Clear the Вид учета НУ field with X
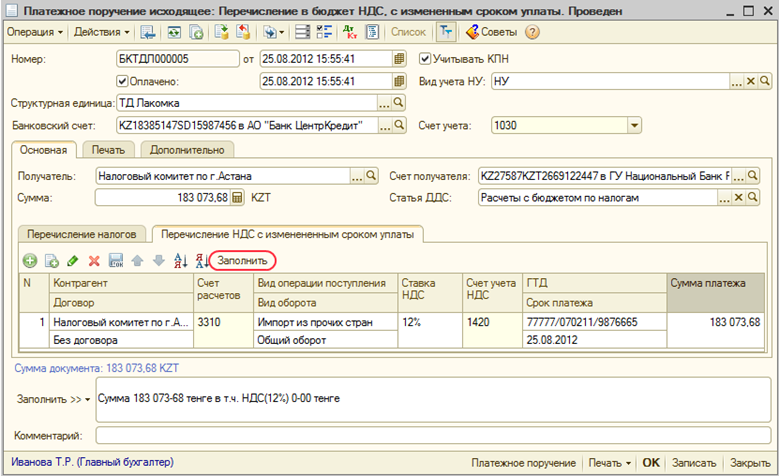The width and height of the screenshot is (779, 476). pyautogui.click(x=752, y=82)
